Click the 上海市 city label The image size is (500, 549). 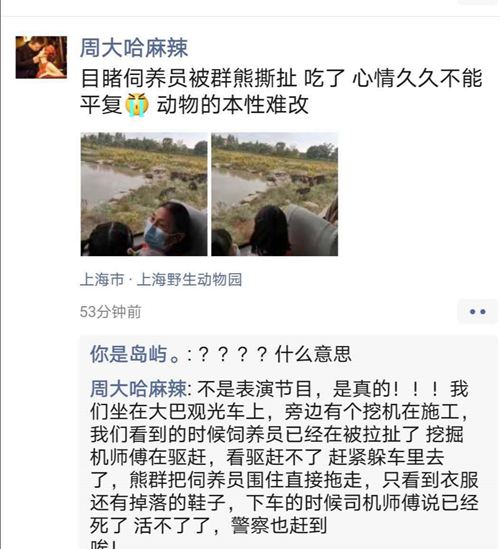coord(102,279)
